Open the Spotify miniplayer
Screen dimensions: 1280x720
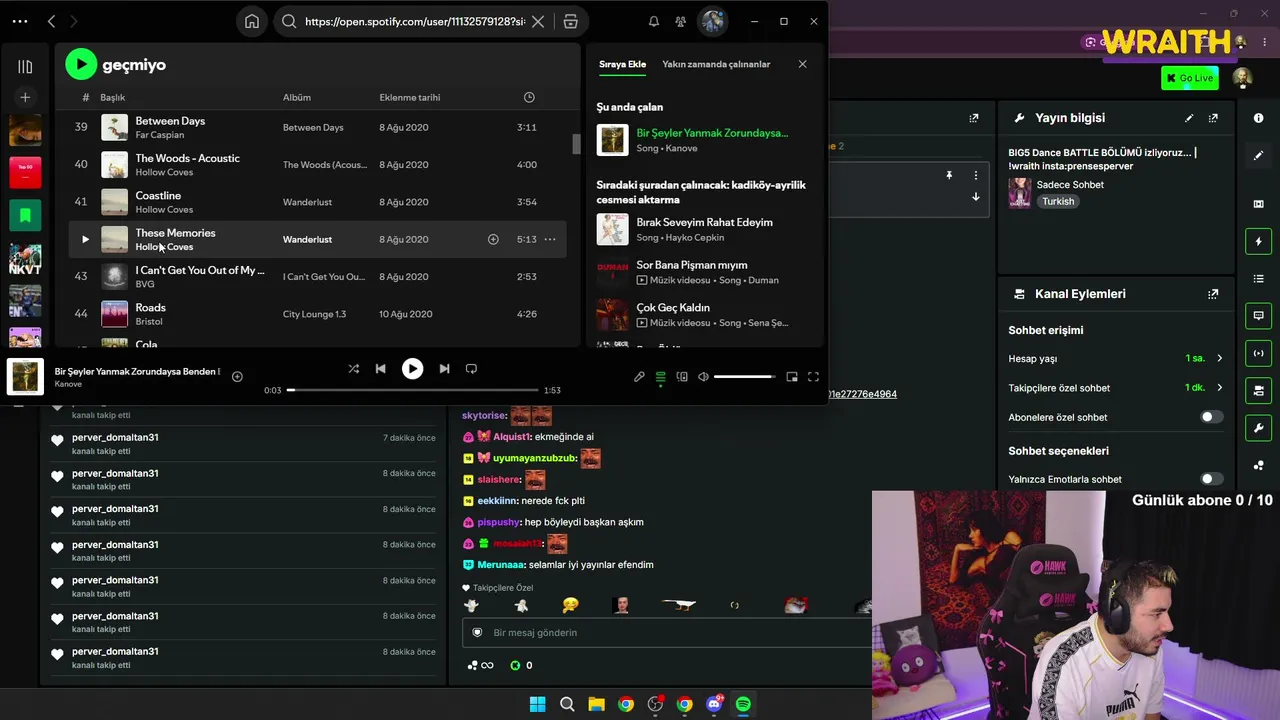(792, 377)
